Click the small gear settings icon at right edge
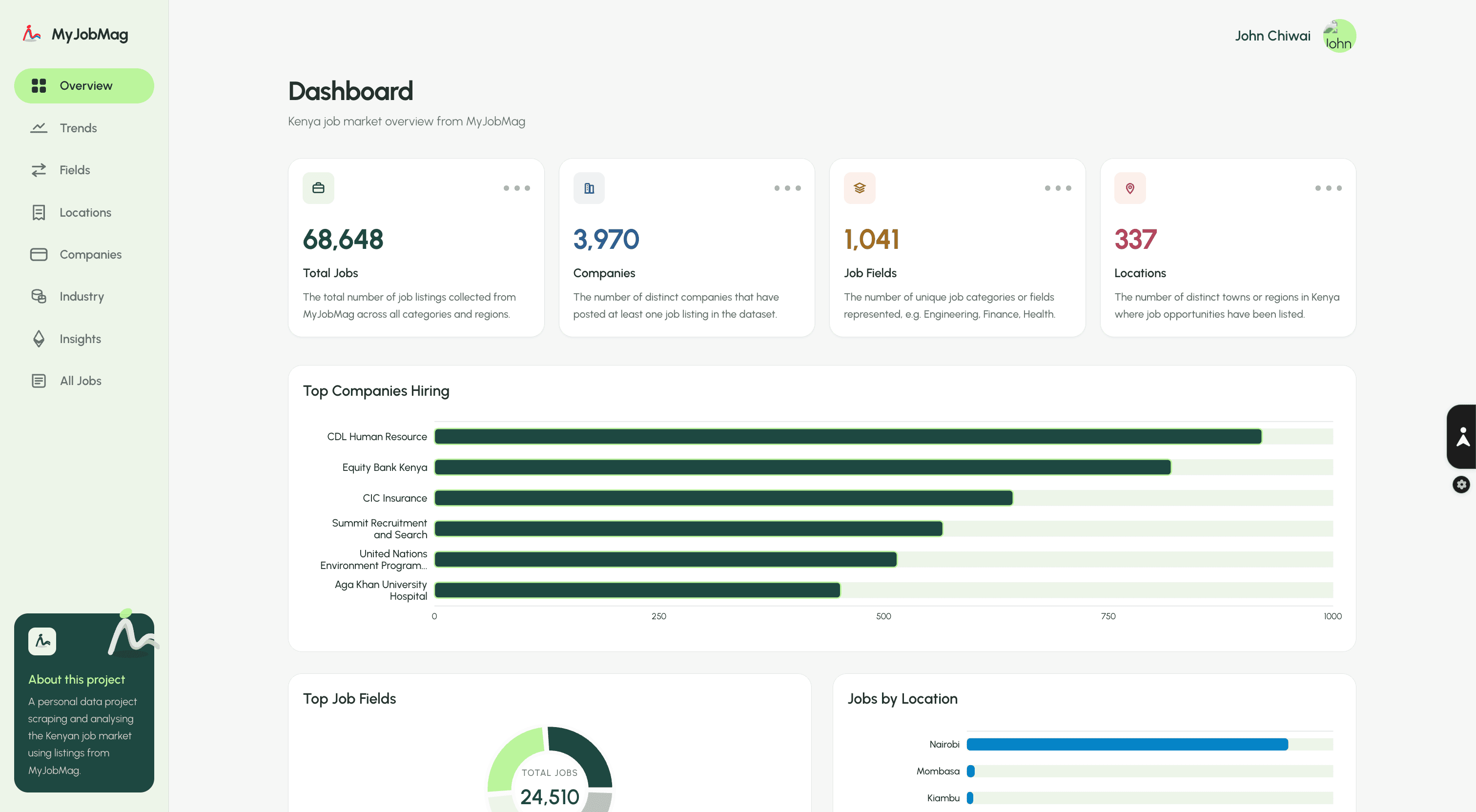 pyautogui.click(x=1461, y=484)
